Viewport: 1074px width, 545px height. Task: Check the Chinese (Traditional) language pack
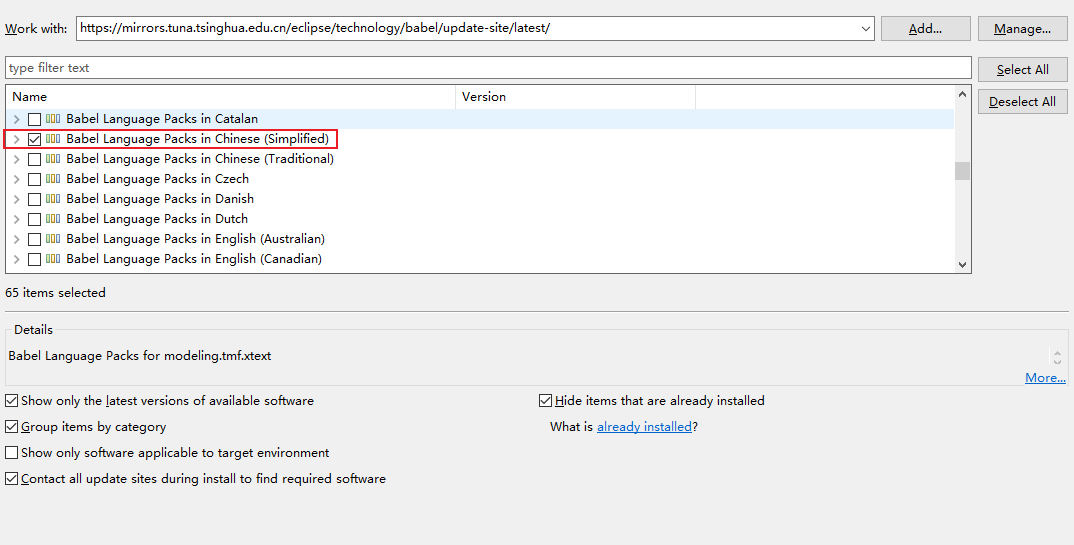[34, 159]
